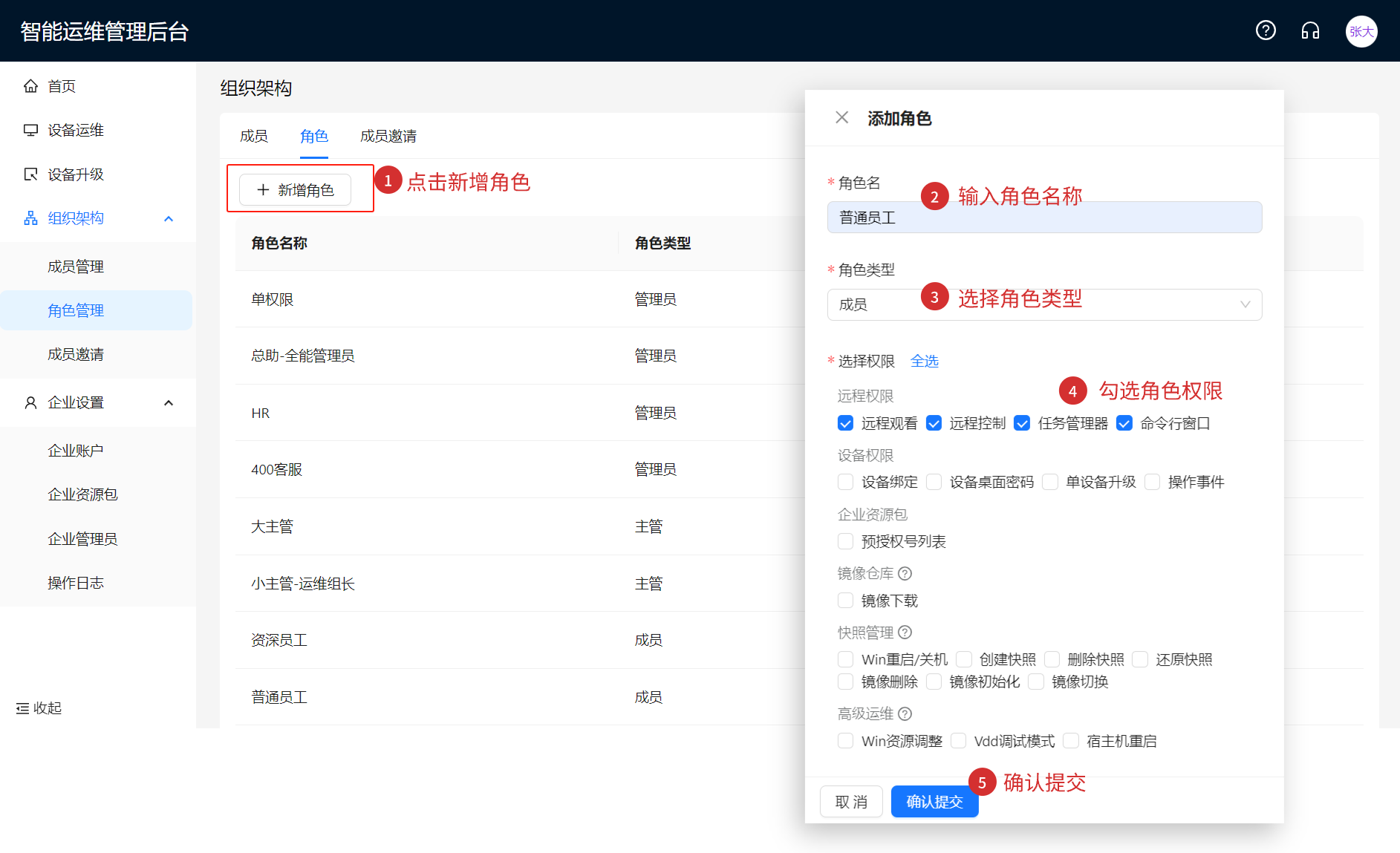Click the 取消 button
Screen dimensions: 1400x853
point(851,802)
